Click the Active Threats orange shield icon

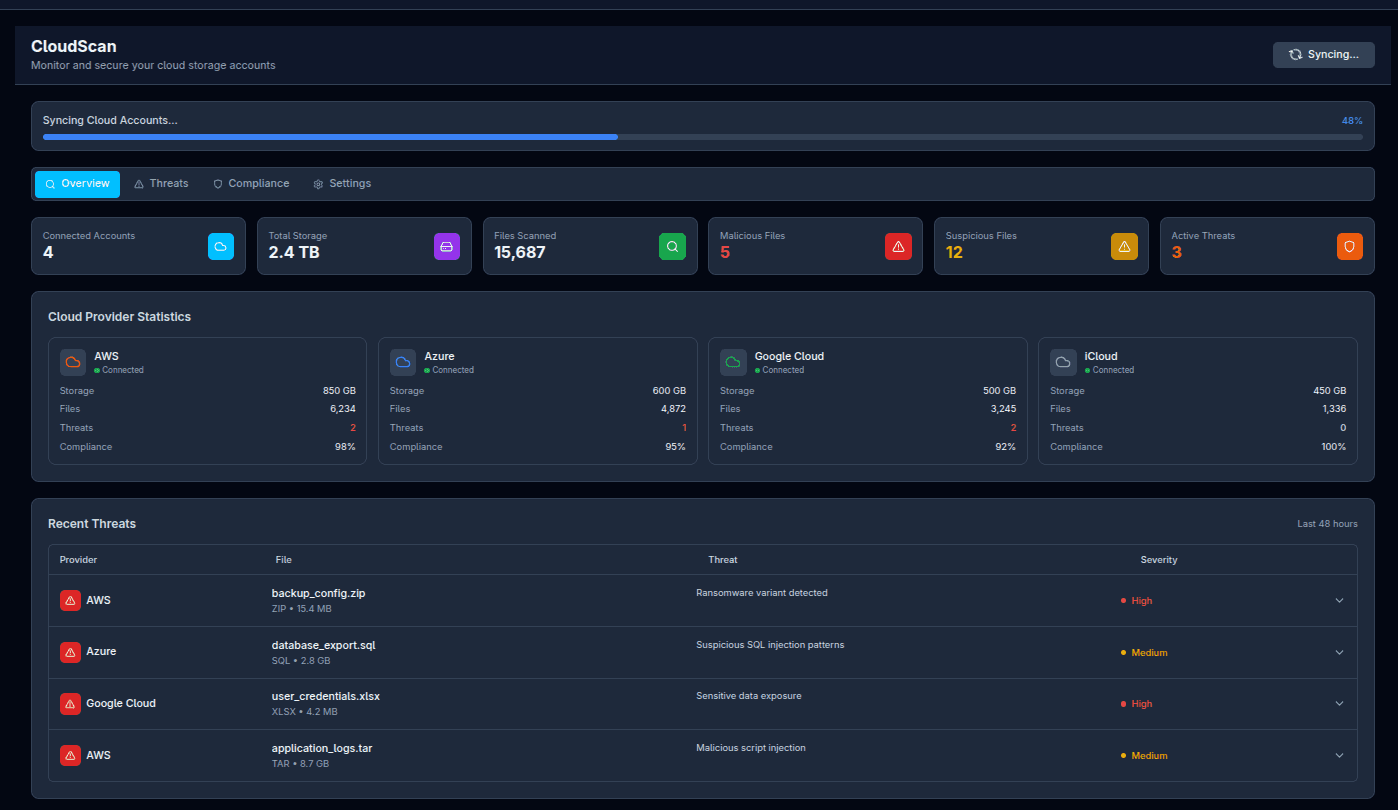click(1350, 246)
